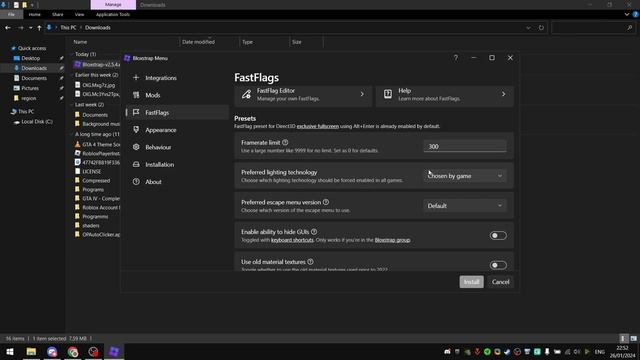640x360 pixels.
Task: Open the Application Tools tab in Explorer
Action: pyautogui.click(x=113, y=14)
